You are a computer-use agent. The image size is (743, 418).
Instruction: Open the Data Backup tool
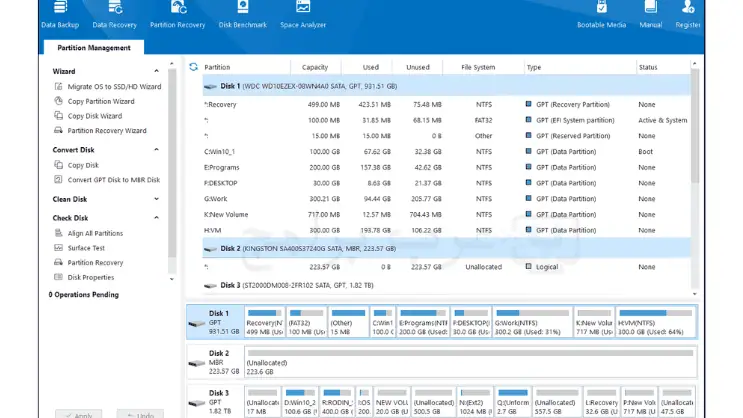click(x=60, y=15)
